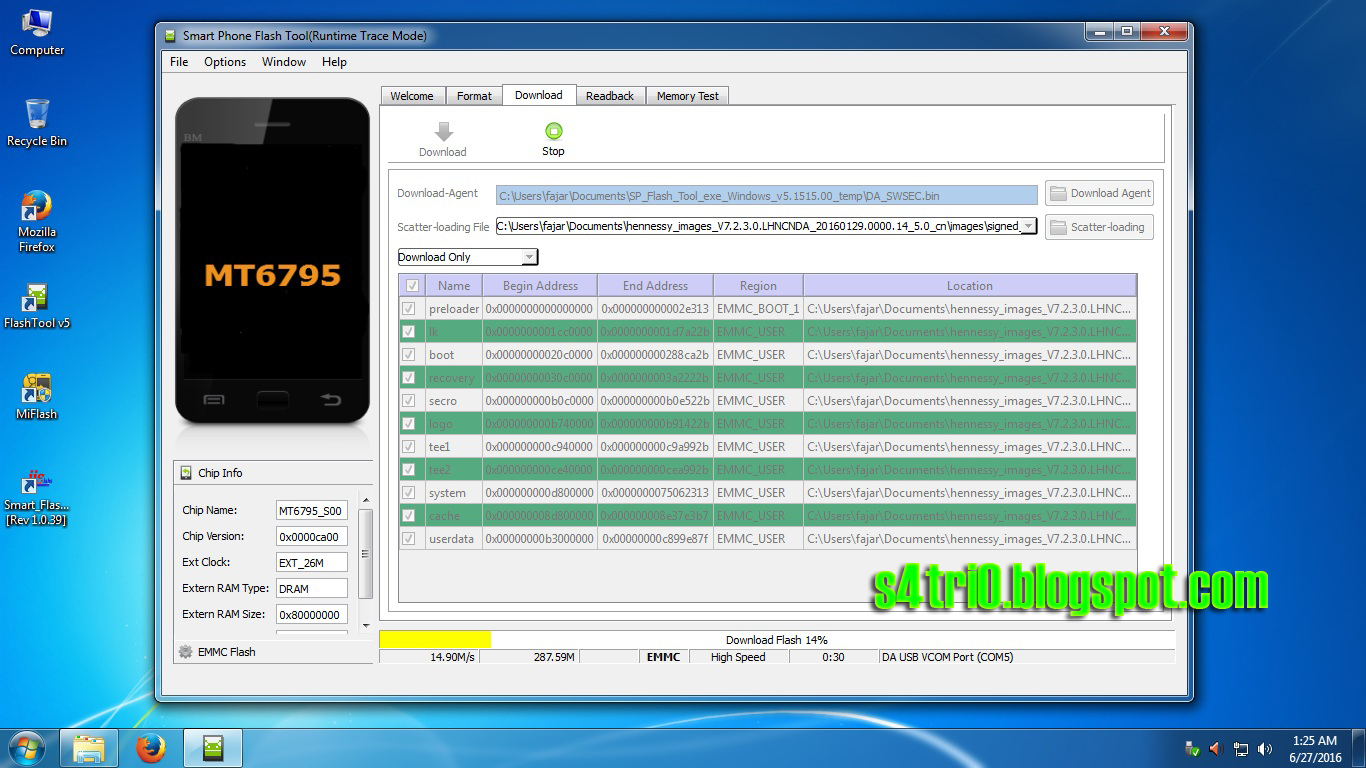Click the Name column header

(454, 286)
